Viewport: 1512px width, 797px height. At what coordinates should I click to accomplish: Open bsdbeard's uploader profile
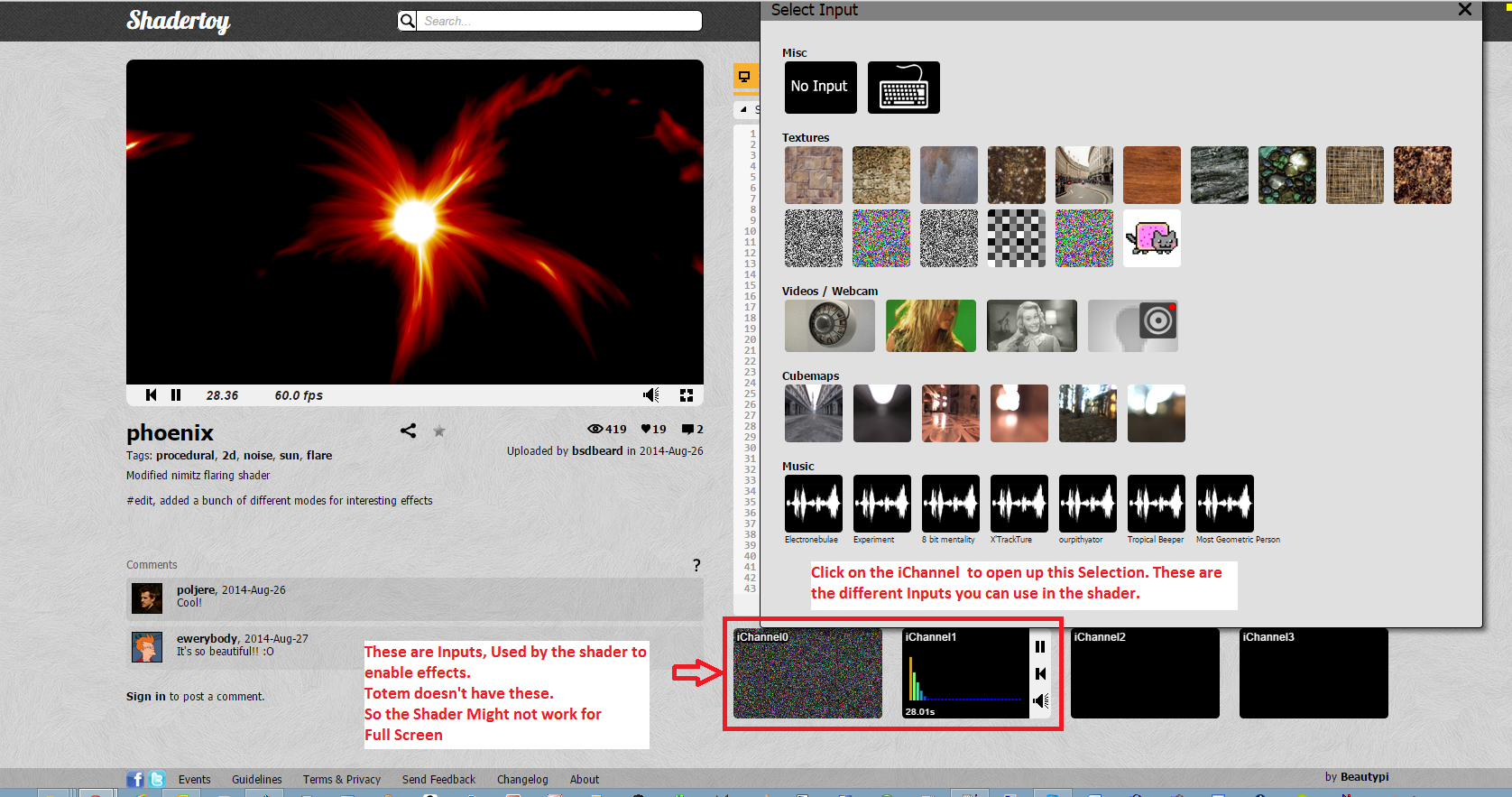(597, 450)
